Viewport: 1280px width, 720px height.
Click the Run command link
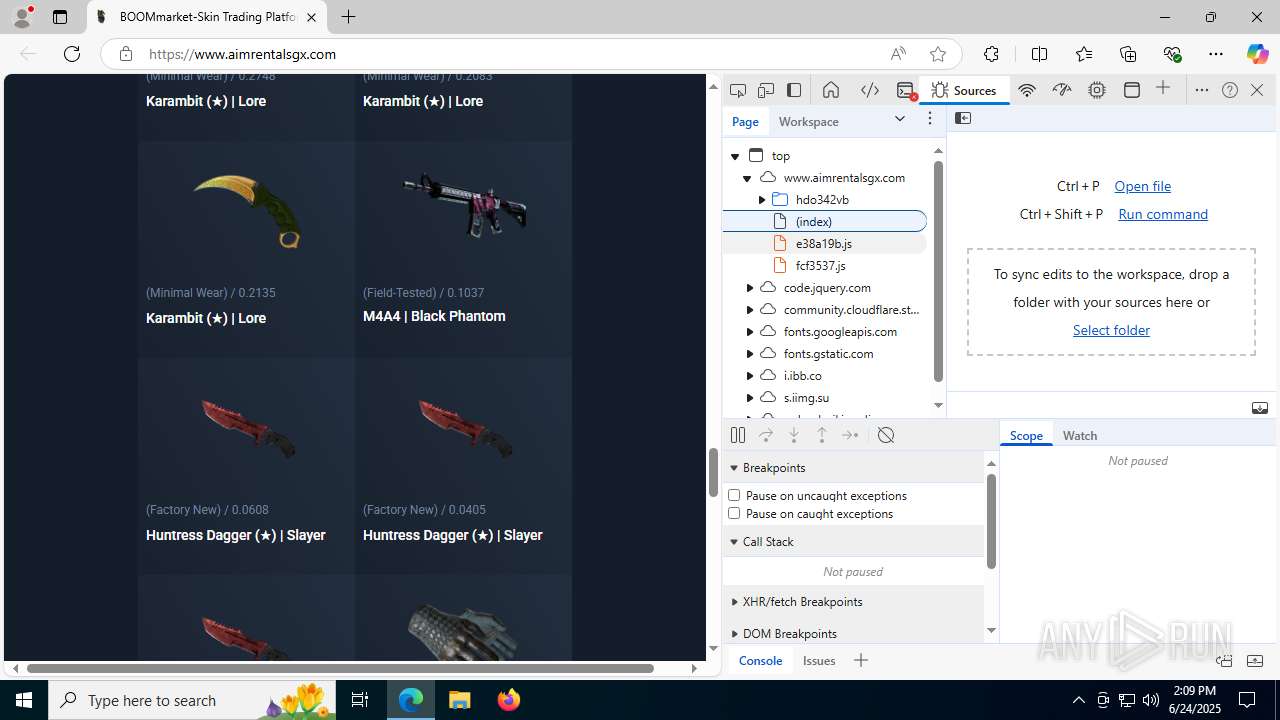(1163, 214)
